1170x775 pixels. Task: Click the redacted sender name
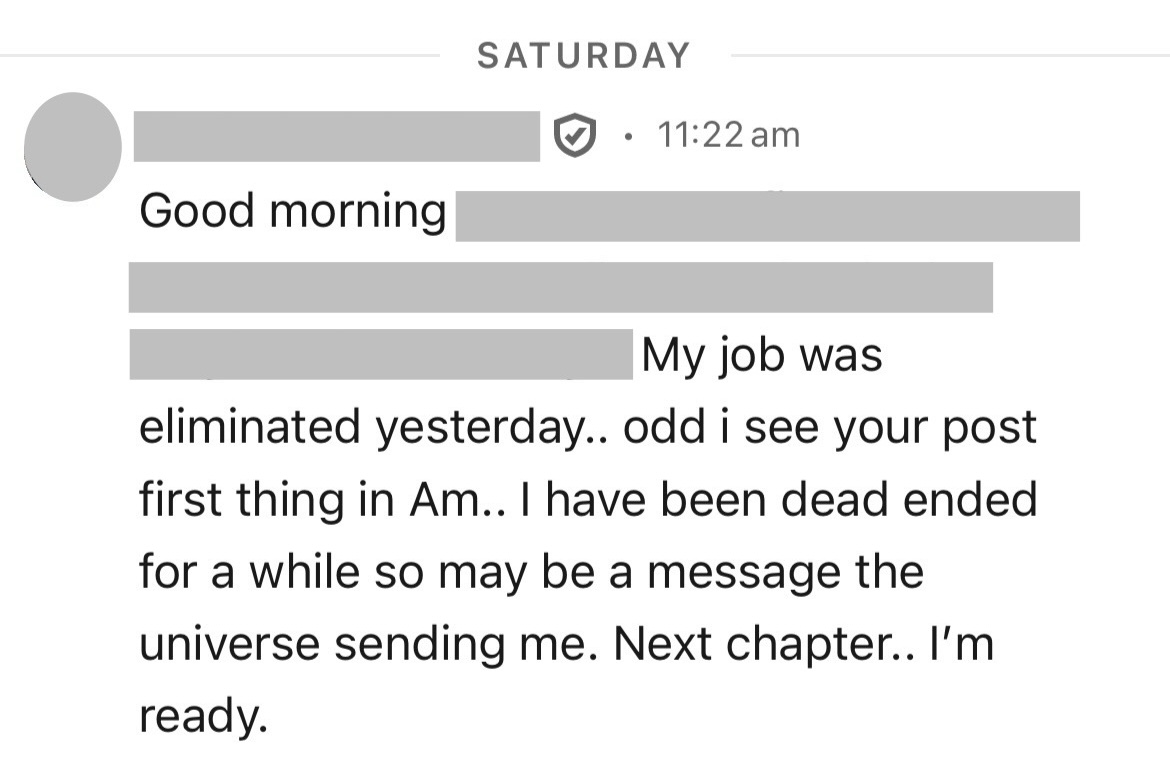coord(336,136)
